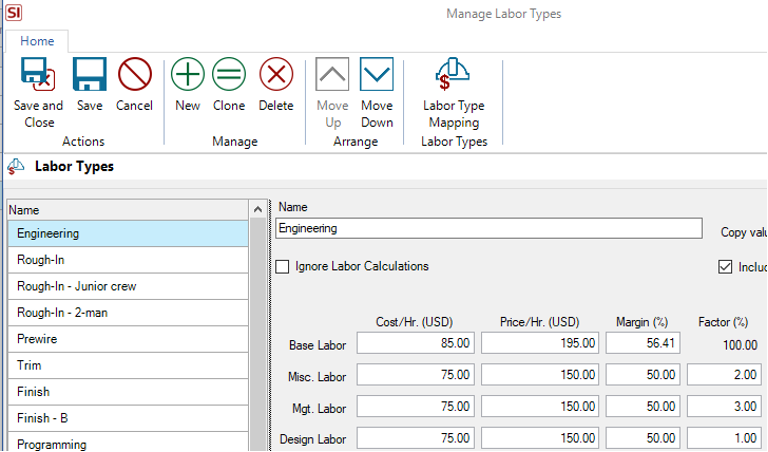Click the Copy values label
Image resolution: width=768 pixels, height=452 pixels.
click(x=744, y=233)
